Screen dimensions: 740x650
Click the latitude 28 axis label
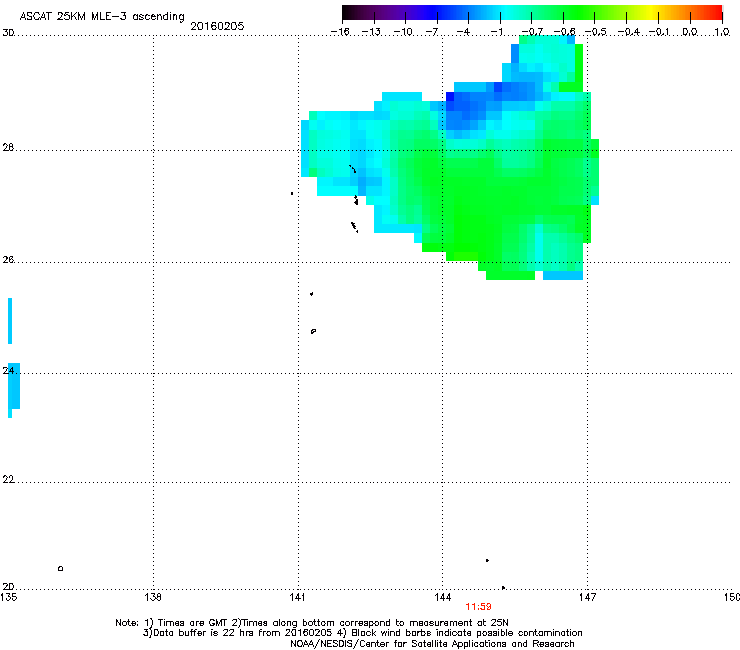(8, 147)
